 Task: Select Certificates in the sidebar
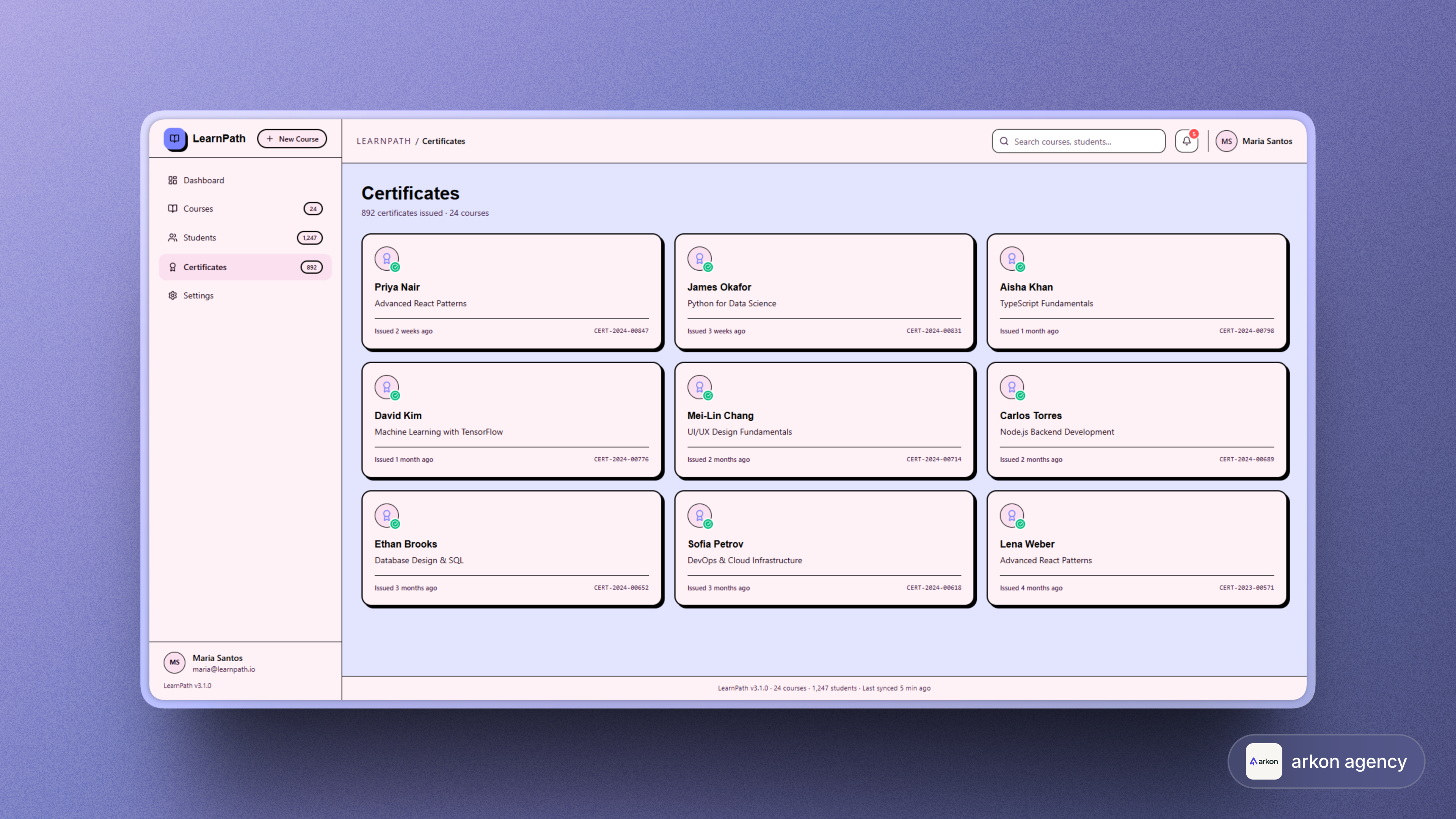pyautogui.click(x=245, y=267)
